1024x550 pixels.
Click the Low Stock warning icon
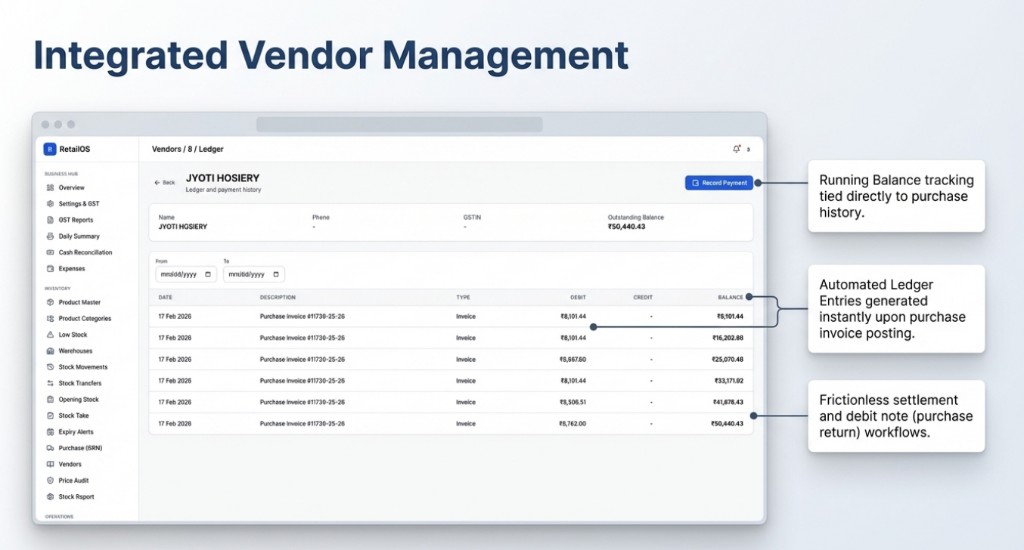50,334
